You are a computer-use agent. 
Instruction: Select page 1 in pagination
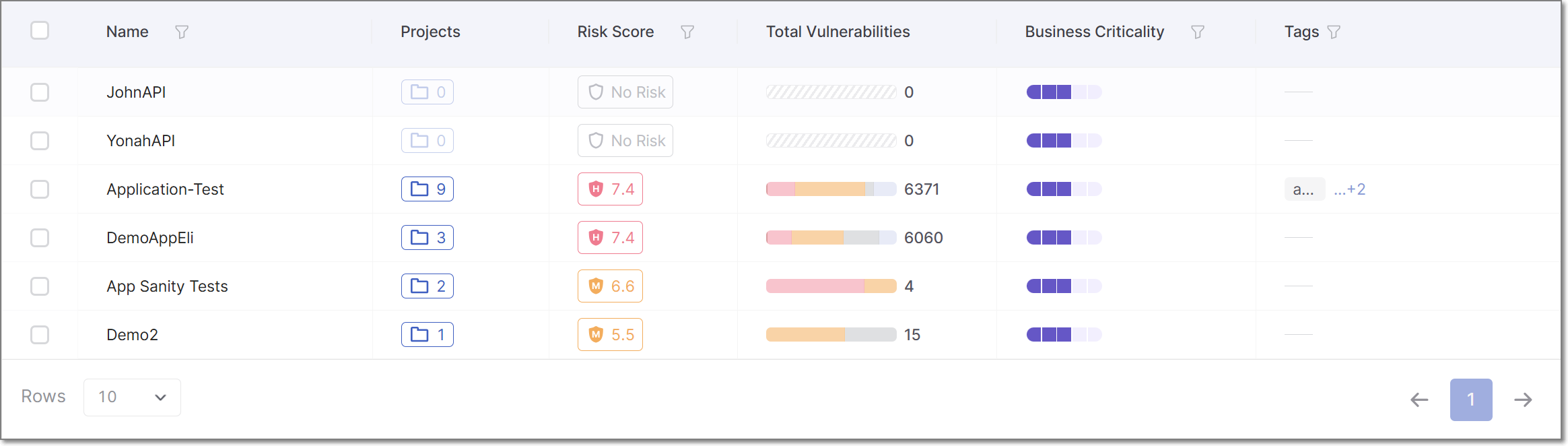click(1471, 400)
